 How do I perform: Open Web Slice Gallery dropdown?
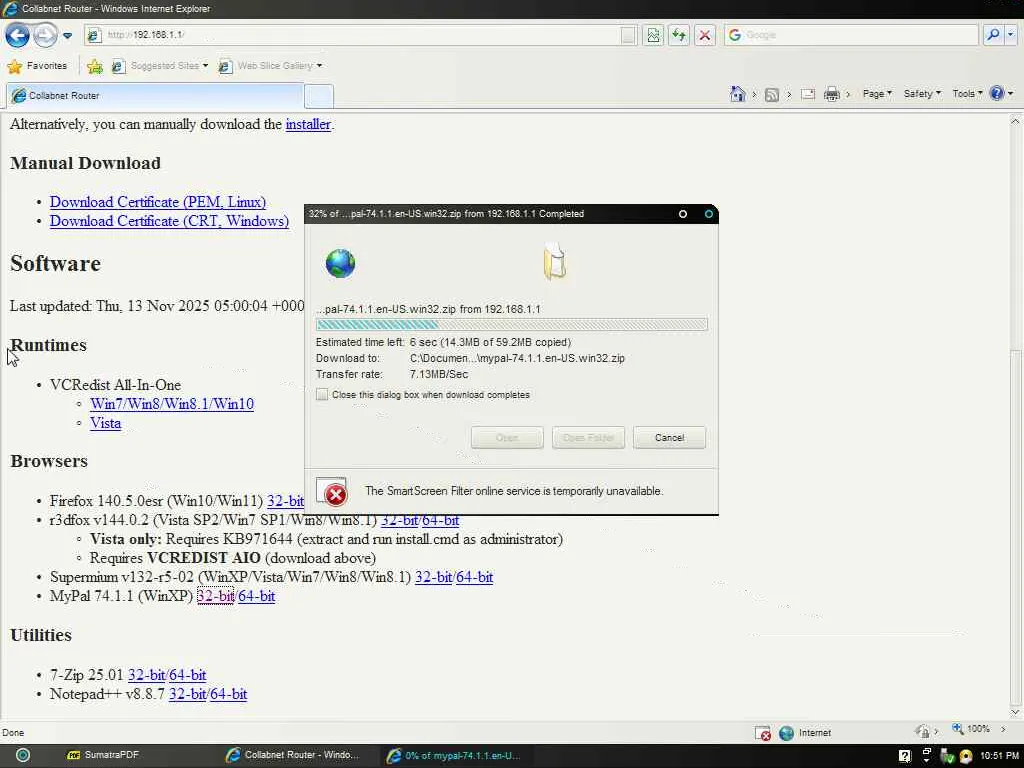coord(270,66)
